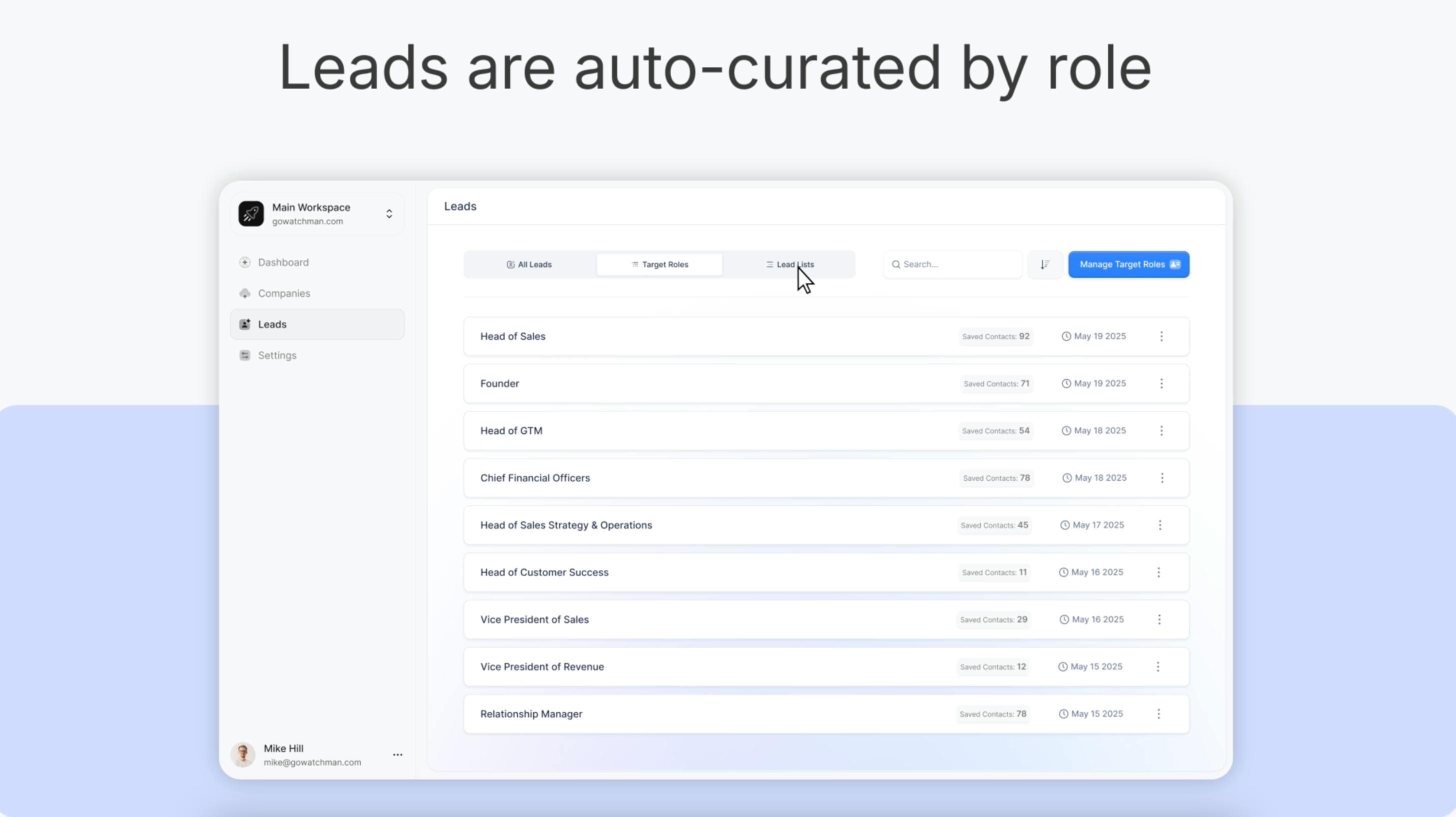The image size is (1456, 817).
Task: Select the Target Roles tab
Action: [659, 264]
